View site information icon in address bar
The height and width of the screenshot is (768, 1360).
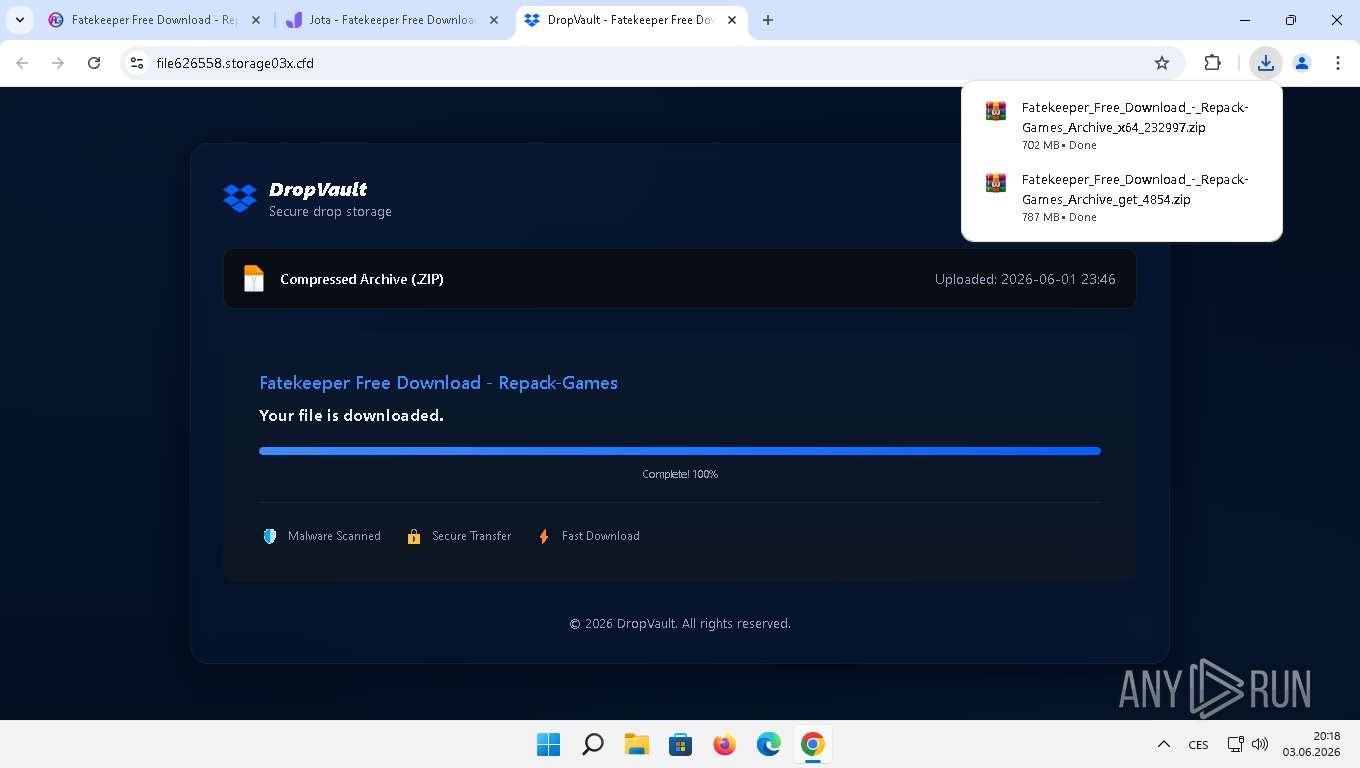pyautogui.click(x=137, y=63)
